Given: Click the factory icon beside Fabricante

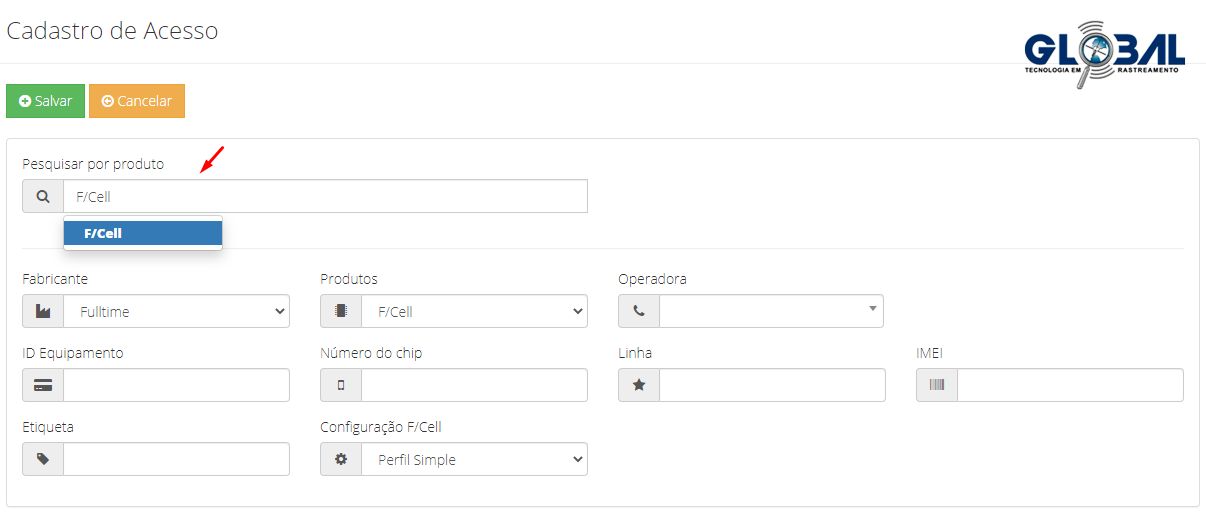Looking at the screenshot, I should tap(43, 311).
